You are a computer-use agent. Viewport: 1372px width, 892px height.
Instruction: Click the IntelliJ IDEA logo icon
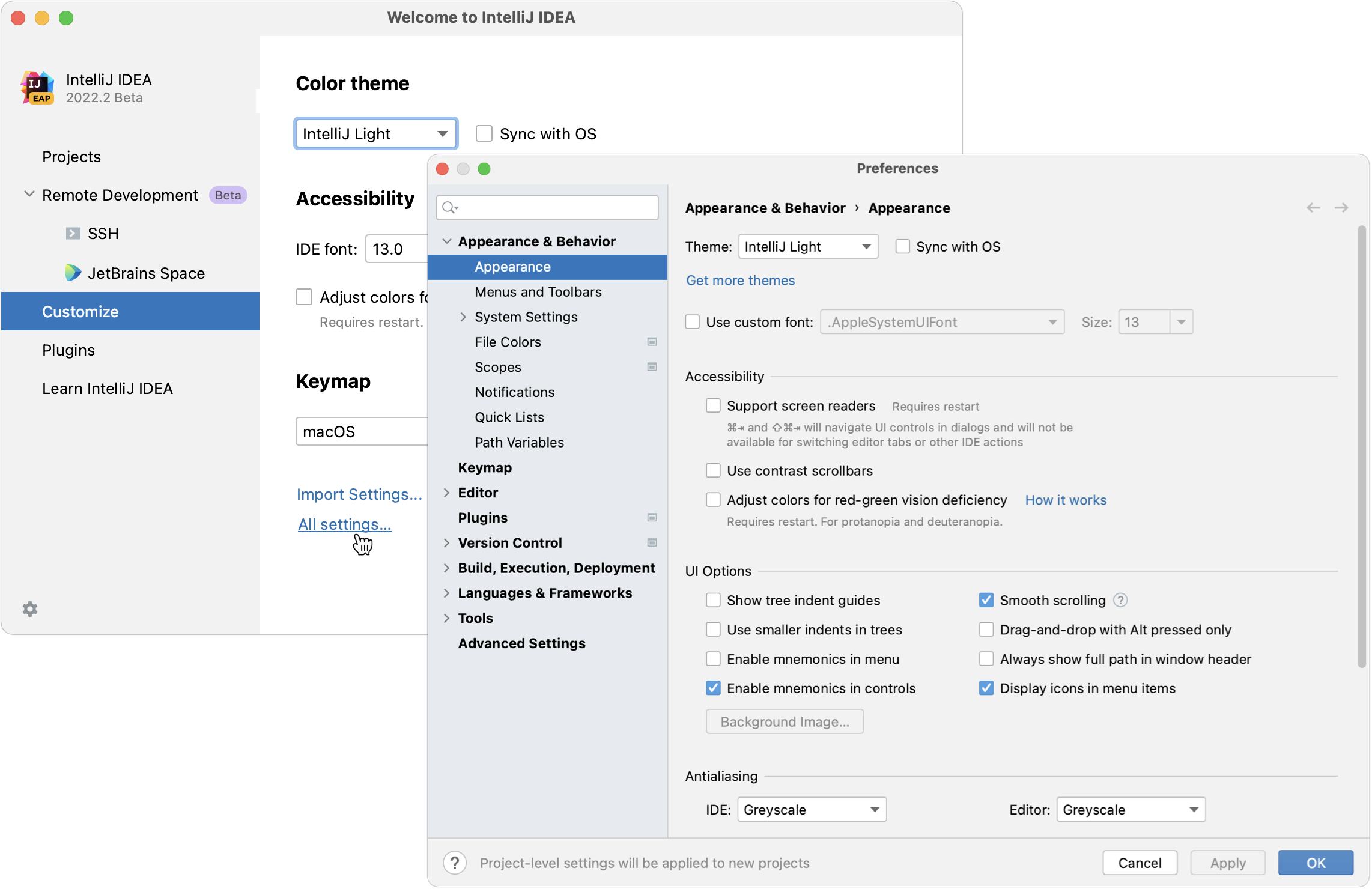37,87
